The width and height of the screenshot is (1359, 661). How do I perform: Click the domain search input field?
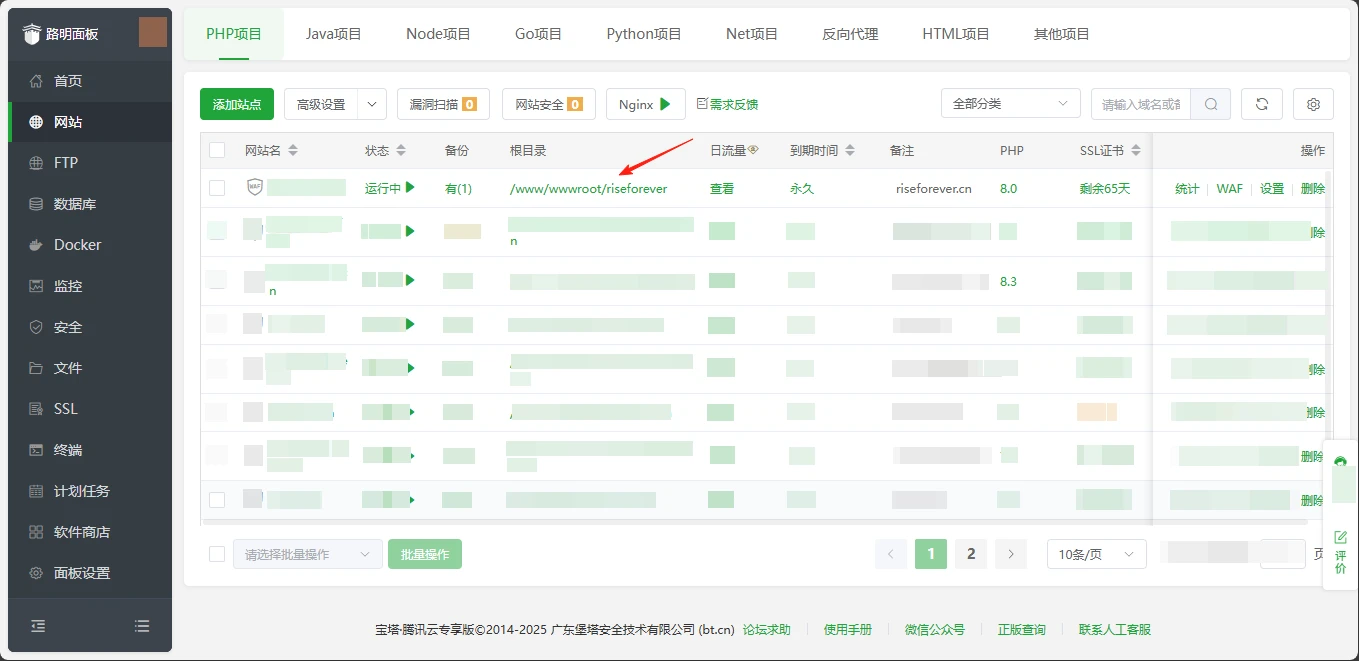pos(1141,104)
